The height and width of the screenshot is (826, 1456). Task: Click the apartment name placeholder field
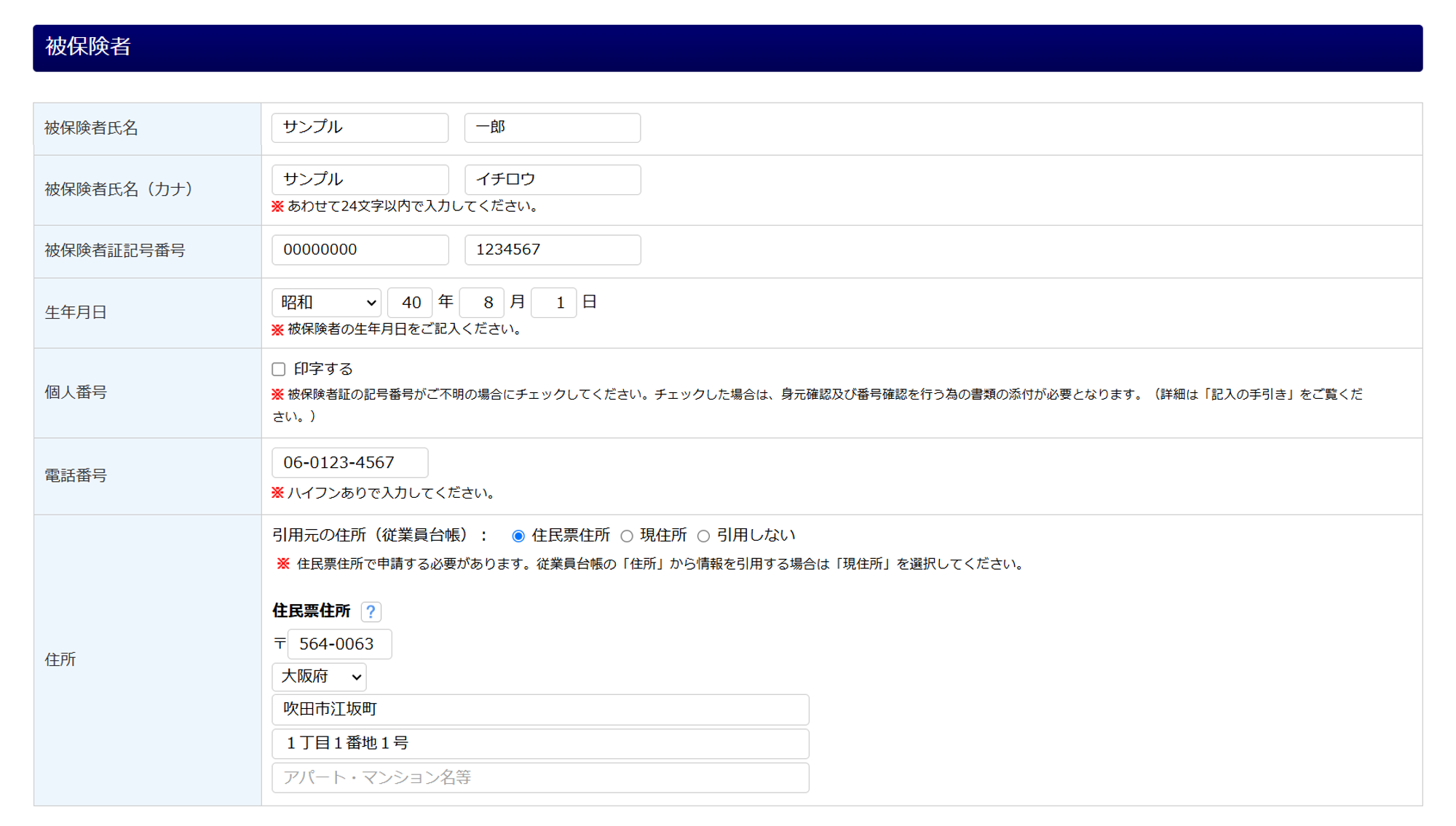[540, 778]
